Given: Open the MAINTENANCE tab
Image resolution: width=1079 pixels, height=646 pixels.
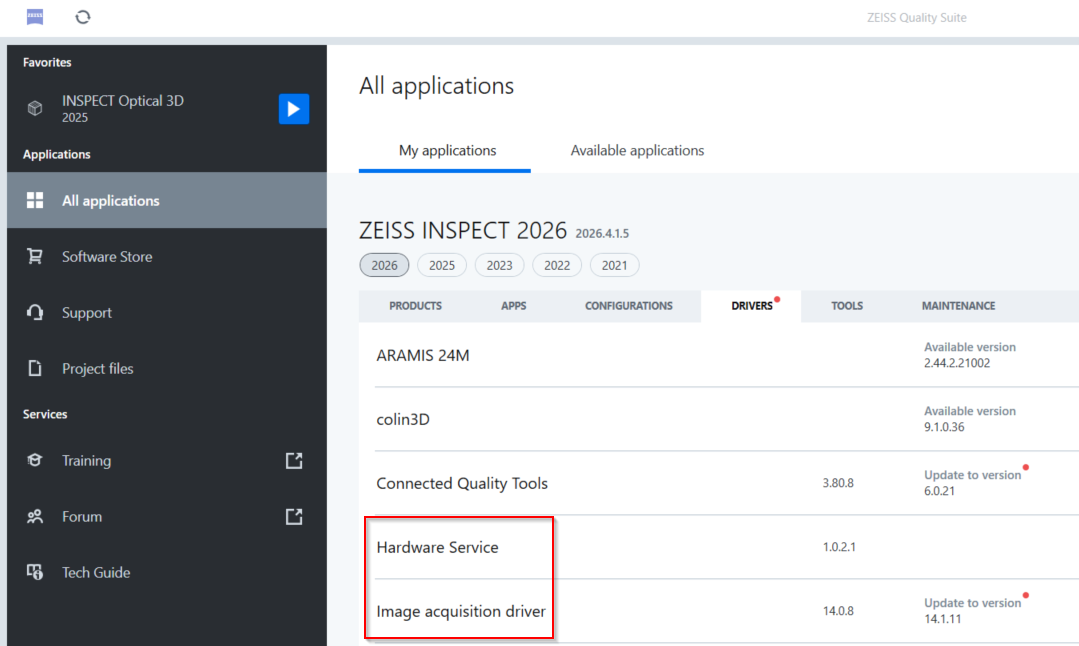Looking at the screenshot, I should (x=959, y=305).
